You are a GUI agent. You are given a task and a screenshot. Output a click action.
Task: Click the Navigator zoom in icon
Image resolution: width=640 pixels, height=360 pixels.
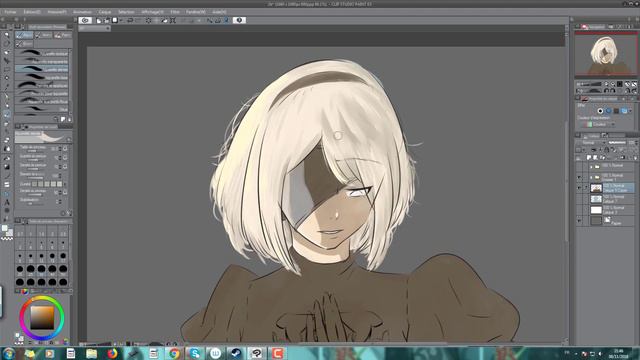coord(613,84)
